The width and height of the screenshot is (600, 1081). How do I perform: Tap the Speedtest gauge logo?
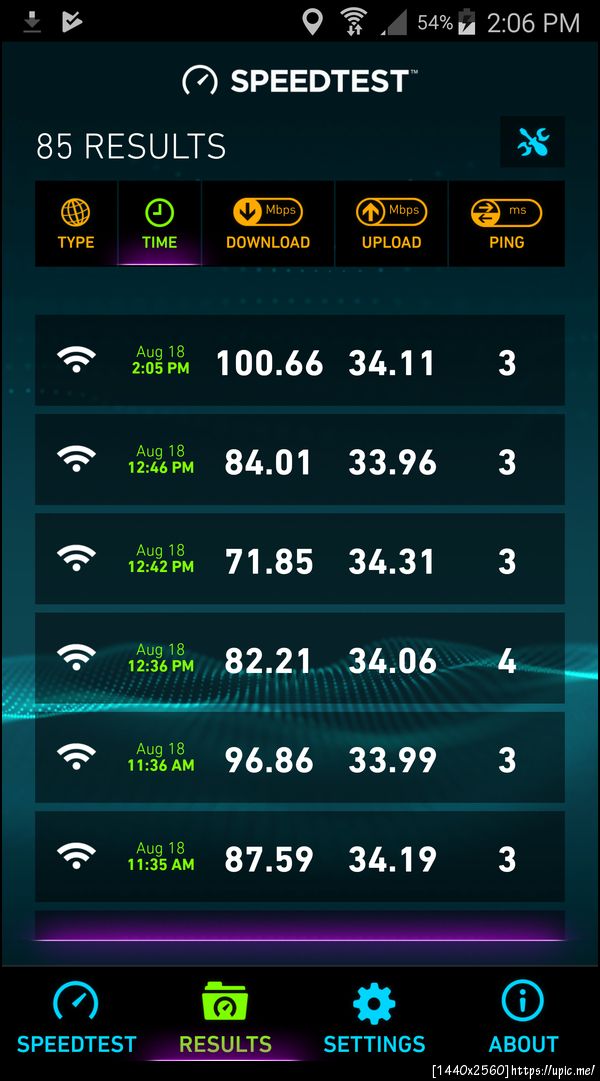(200, 81)
